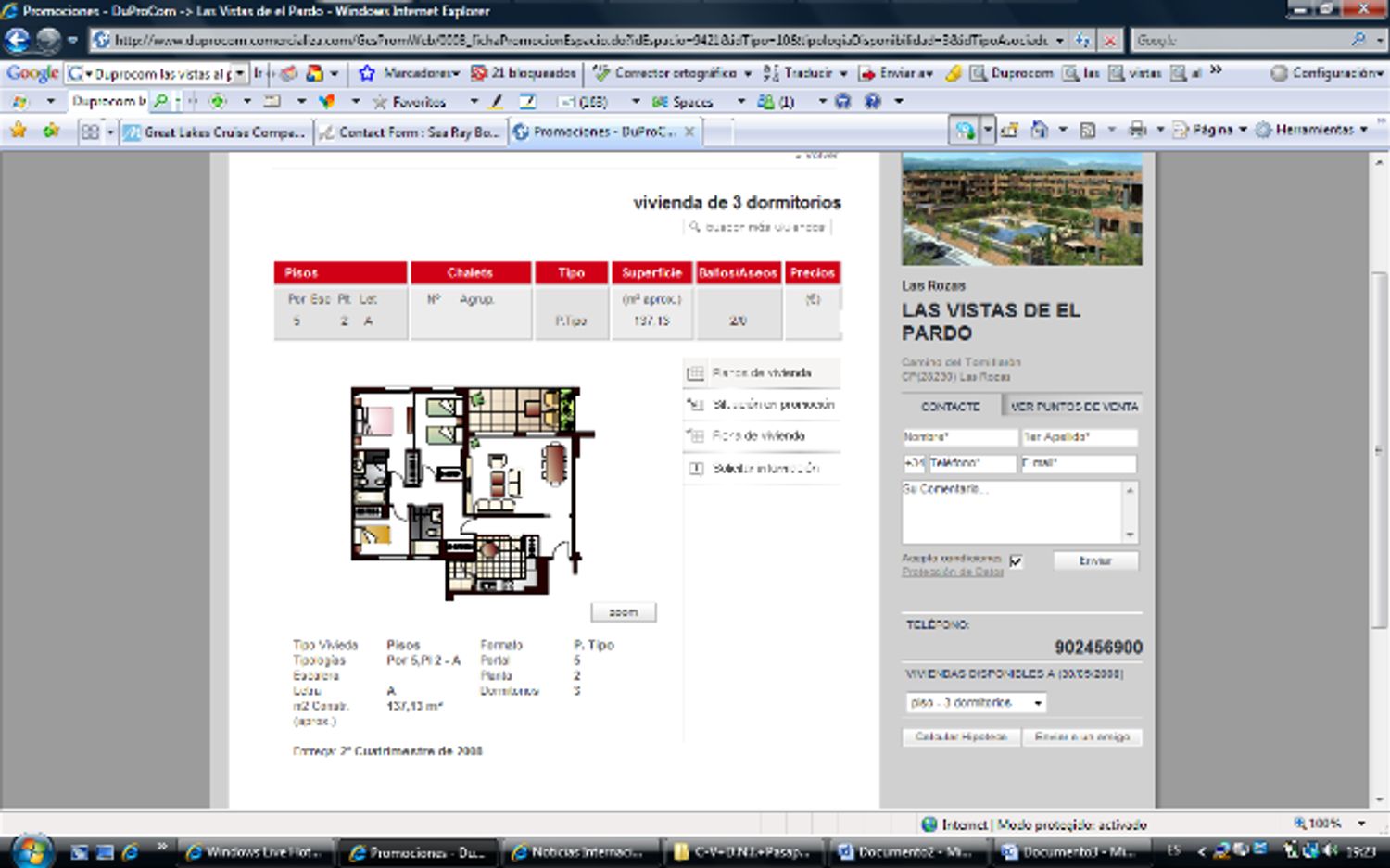Image resolution: width=1390 pixels, height=868 pixels.
Task: Click the Enviar a button in Google toolbar
Action: click(896, 72)
